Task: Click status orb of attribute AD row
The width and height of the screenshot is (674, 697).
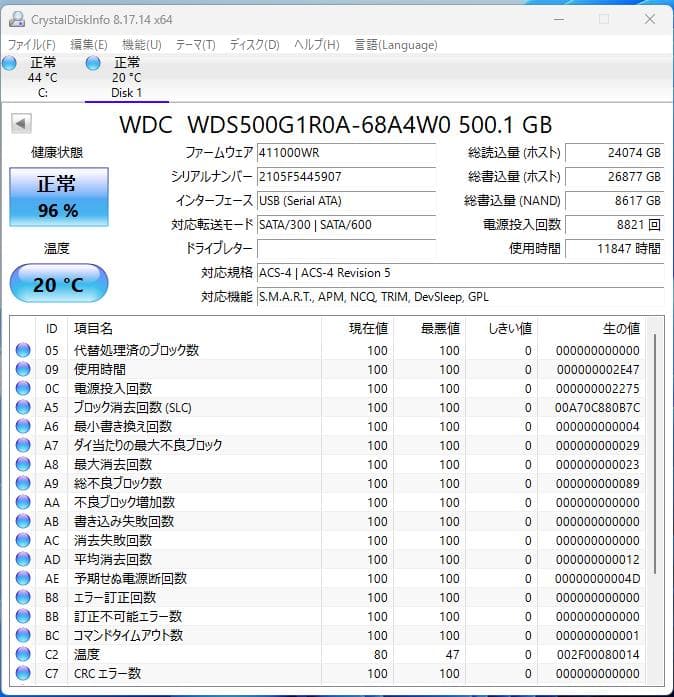Action: pyautogui.click(x=23, y=559)
